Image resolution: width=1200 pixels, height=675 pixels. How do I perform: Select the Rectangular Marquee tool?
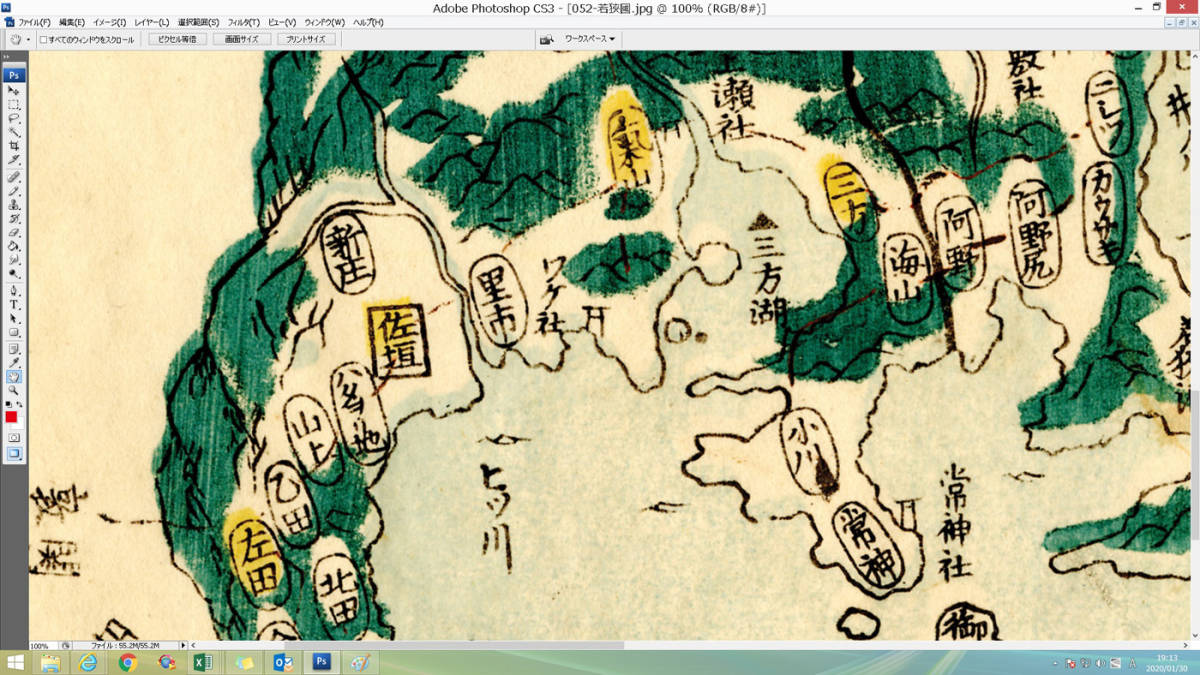[x=14, y=104]
